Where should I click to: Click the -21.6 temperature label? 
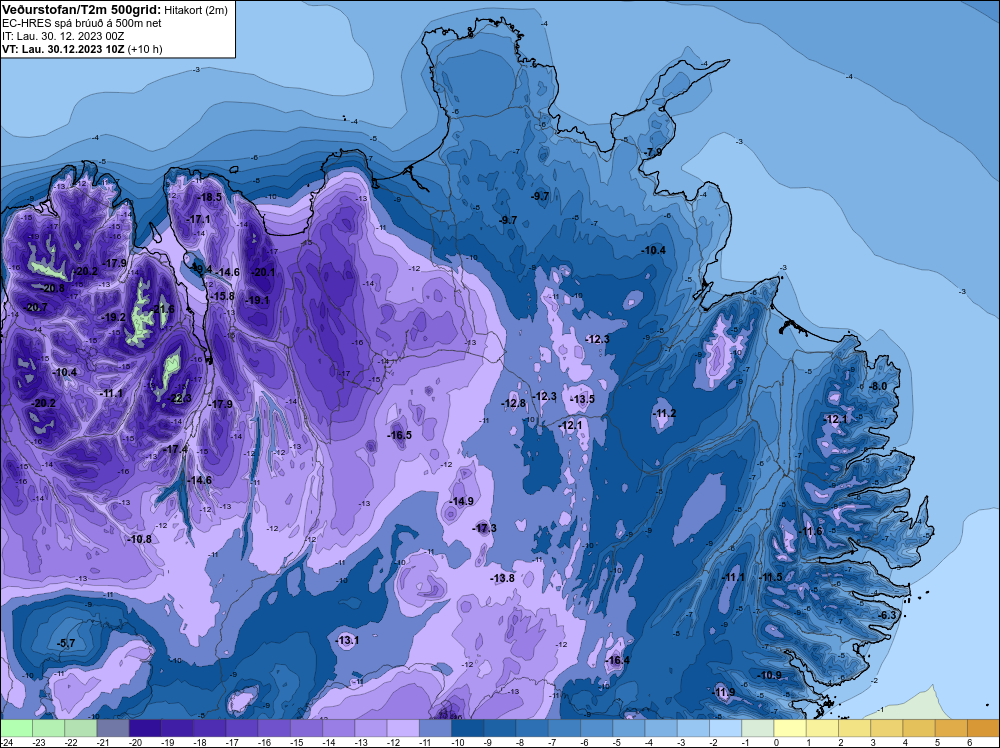[x=163, y=309]
